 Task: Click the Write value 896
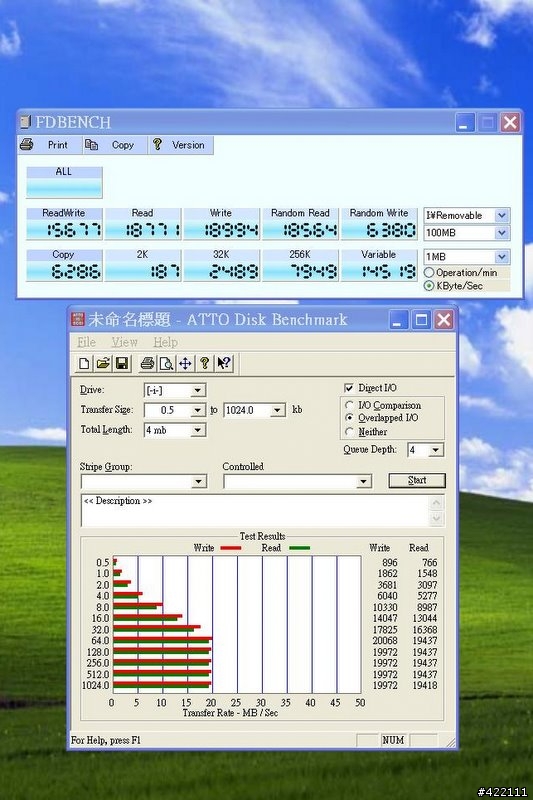pos(390,562)
